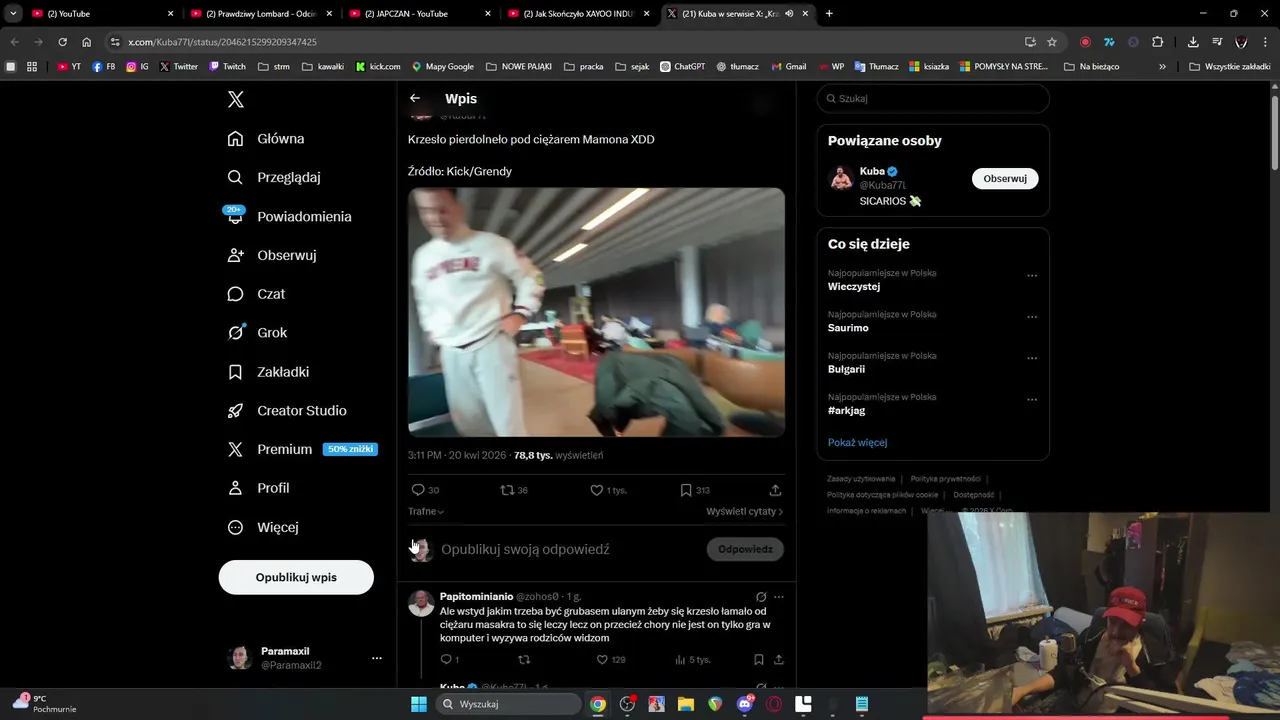Open Kuba profile link in Powiązane osoby

pos(872,171)
